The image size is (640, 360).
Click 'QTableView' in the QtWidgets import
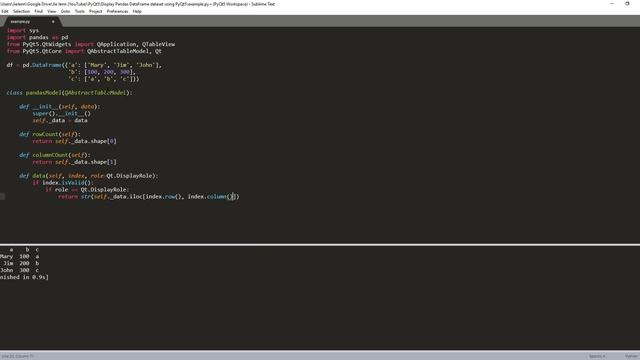tap(158, 44)
